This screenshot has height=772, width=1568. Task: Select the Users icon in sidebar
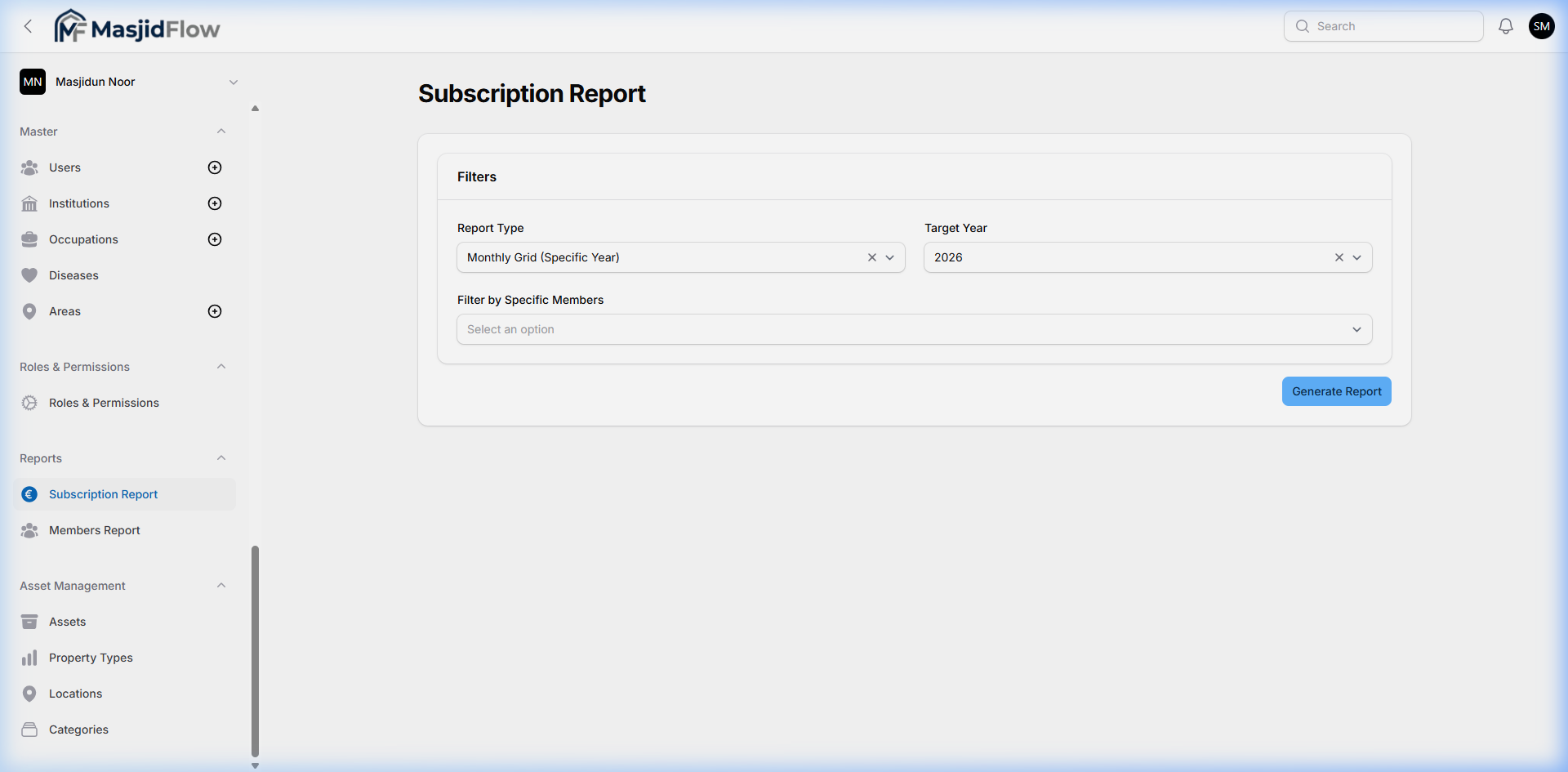click(x=29, y=167)
